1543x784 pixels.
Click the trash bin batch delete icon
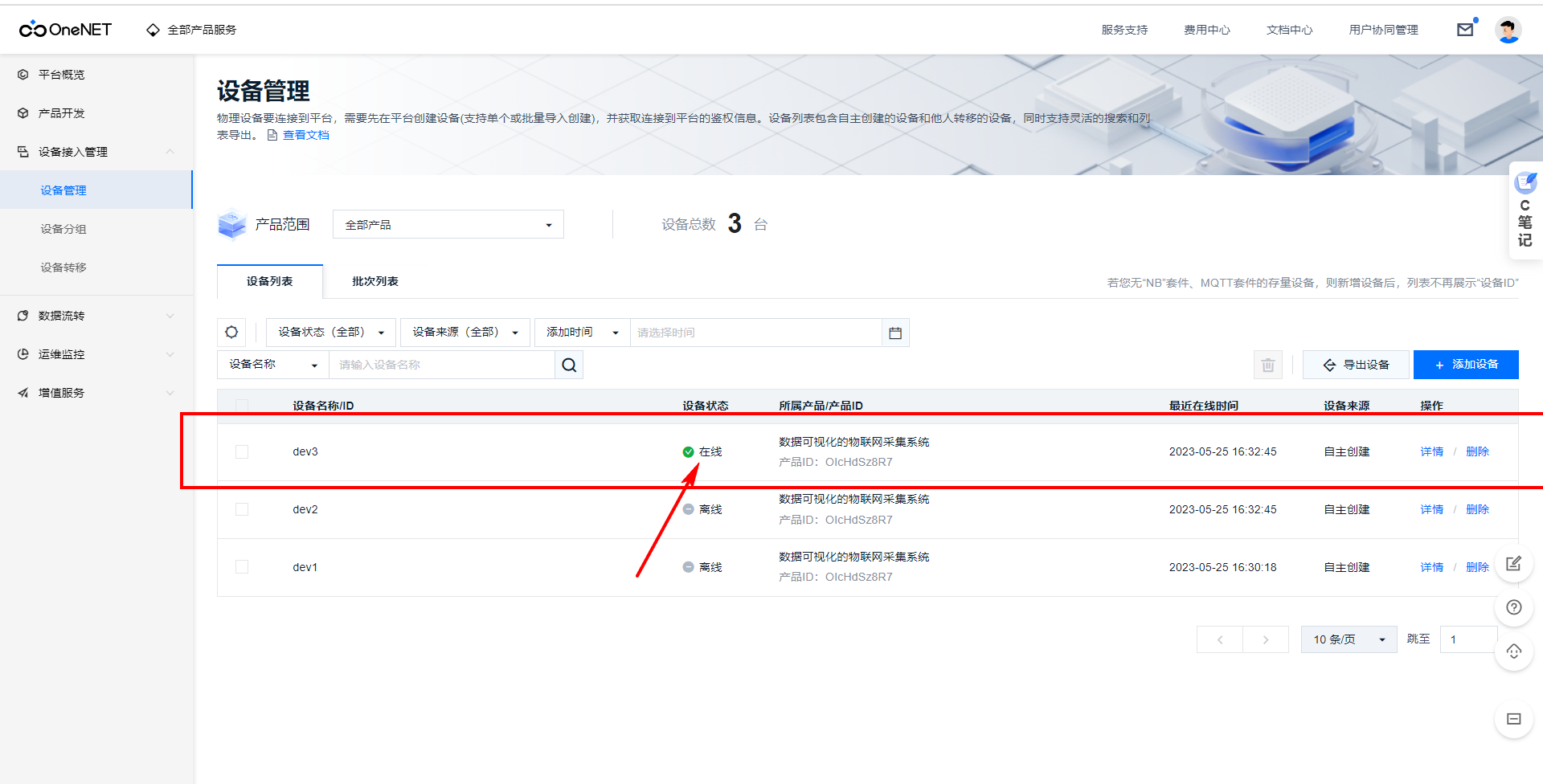pyautogui.click(x=1267, y=365)
